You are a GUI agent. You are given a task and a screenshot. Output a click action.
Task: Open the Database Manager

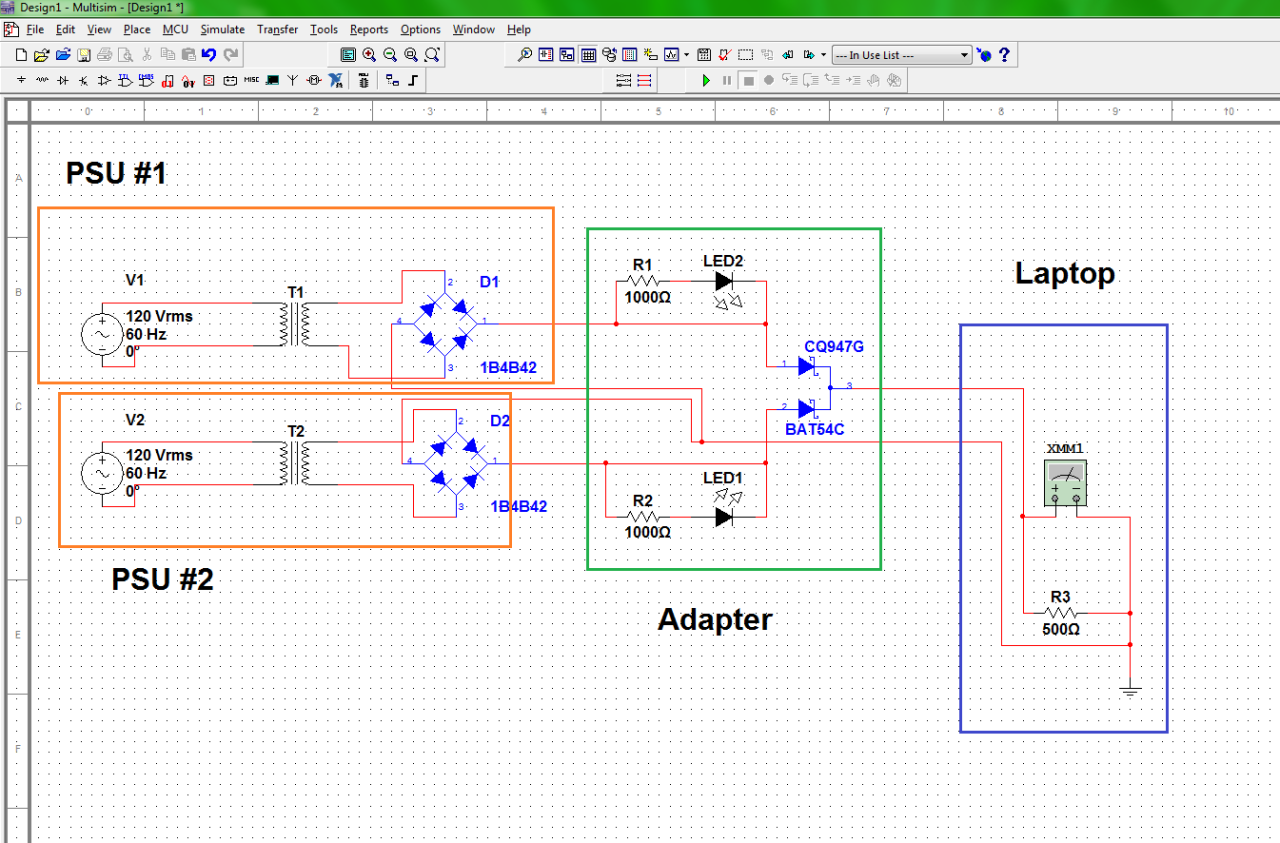click(609, 55)
